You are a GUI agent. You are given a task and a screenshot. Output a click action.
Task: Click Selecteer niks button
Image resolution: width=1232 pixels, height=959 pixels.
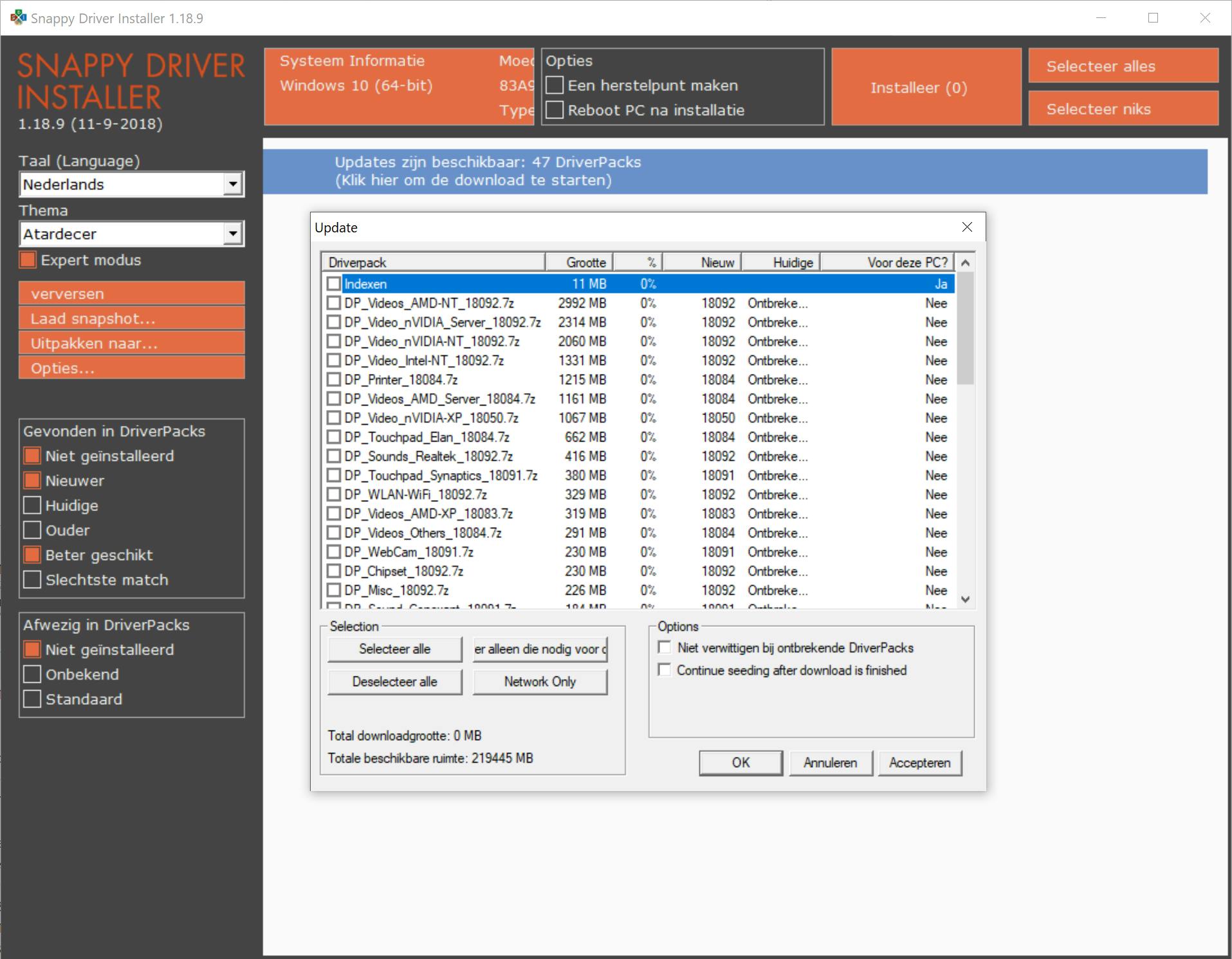tap(1123, 108)
